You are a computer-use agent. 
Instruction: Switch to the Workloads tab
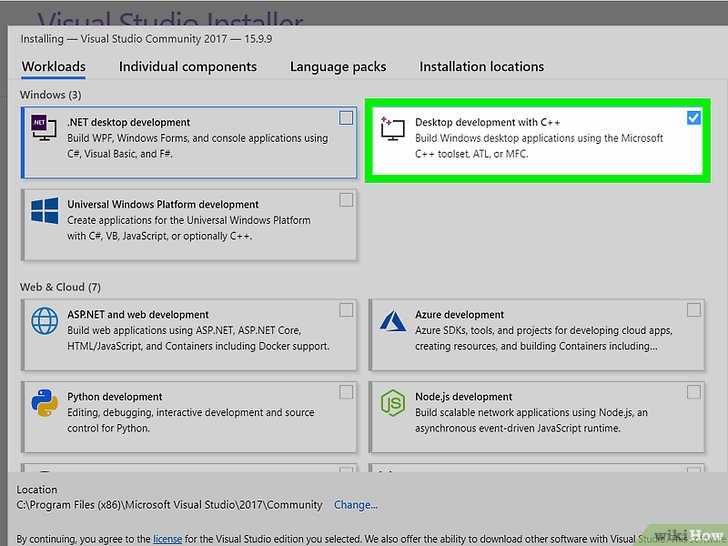53,67
